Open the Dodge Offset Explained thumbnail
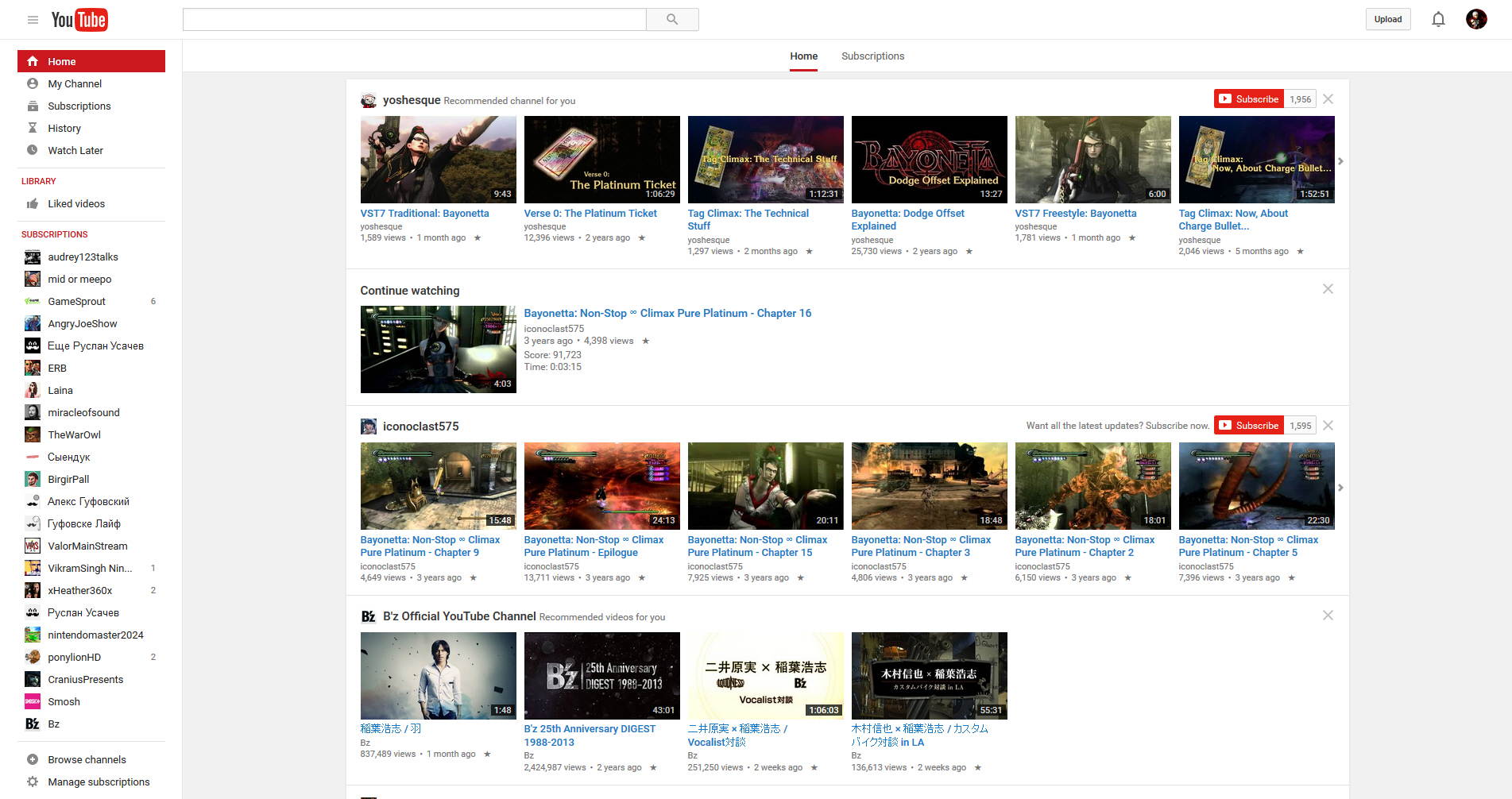Viewport: 1512px width, 799px height. pyautogui.click(x=929, y=160)
